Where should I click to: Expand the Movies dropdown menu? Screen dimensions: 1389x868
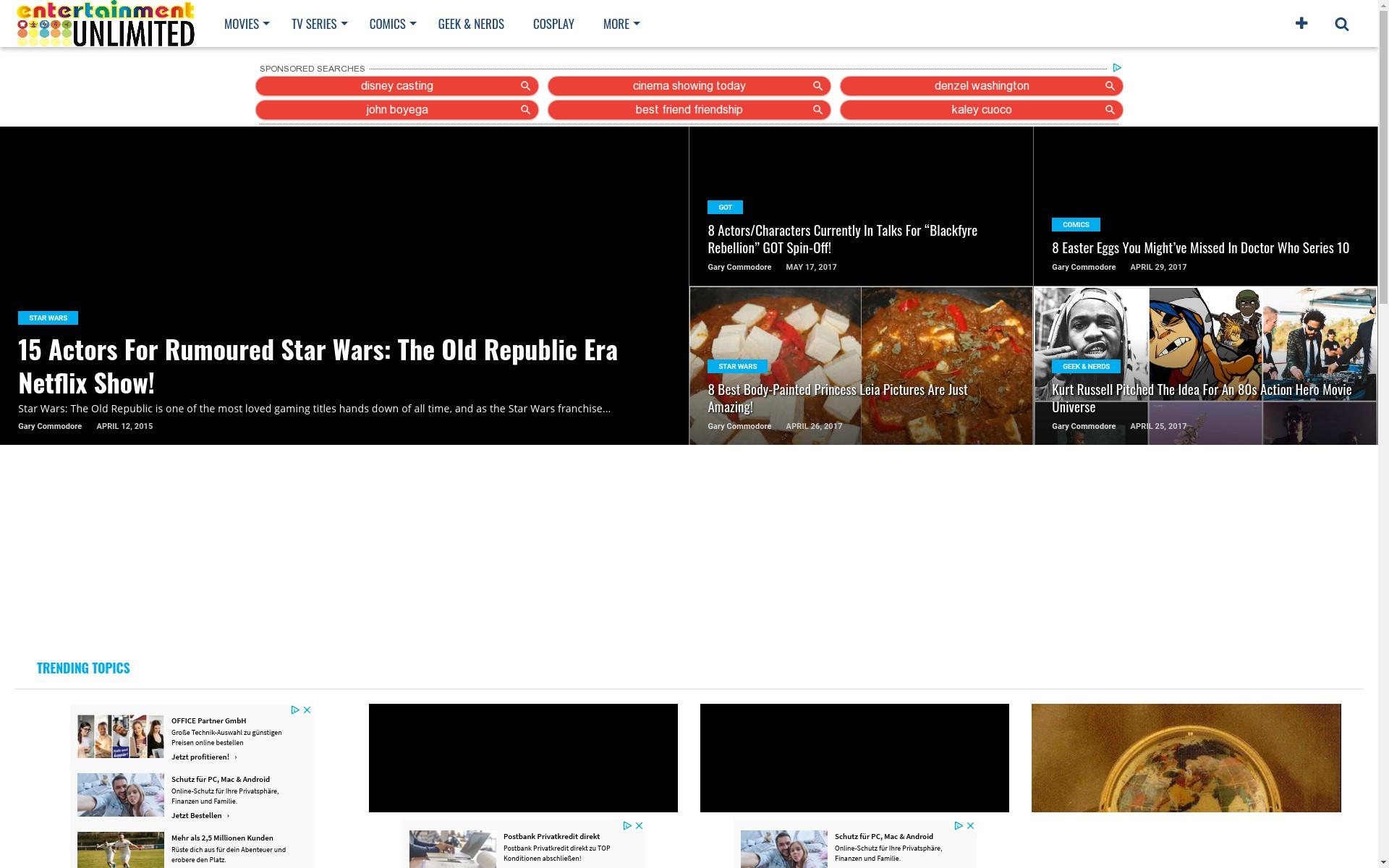pos(246,24)
